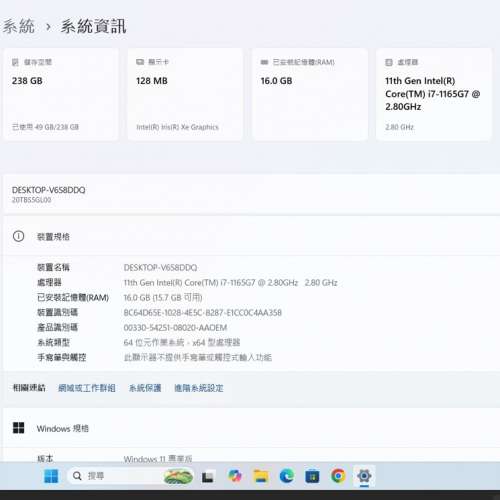This screenshot has height=500, width=500.
Task: Launch Google Chrome from the taskbar
Action: 338,476
